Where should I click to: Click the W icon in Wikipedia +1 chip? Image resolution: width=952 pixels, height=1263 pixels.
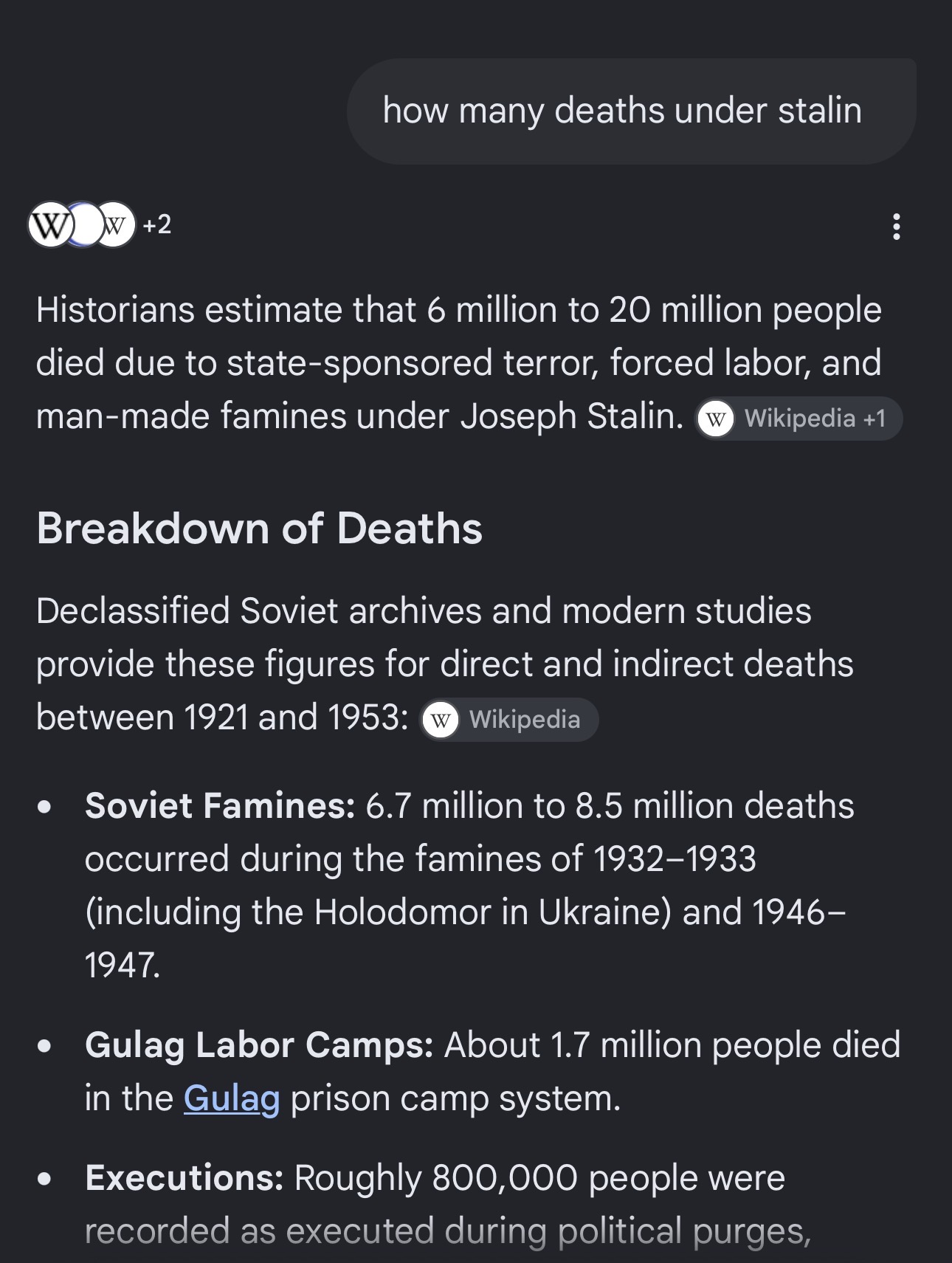715,419
